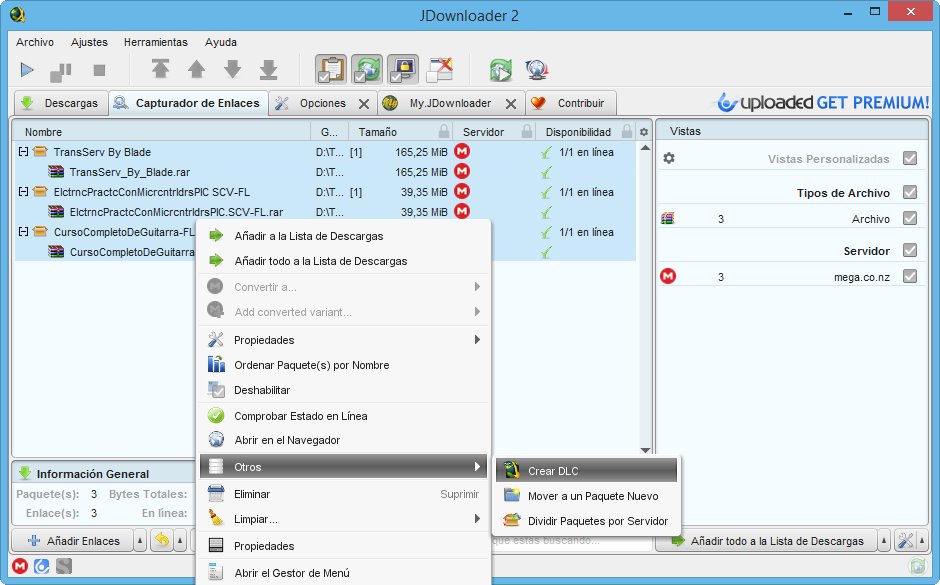The height and width of the screenshot is (585, 940).
Task: Open arrow beside bottom Añadir todo button
Action: click(x=884, y=541)
